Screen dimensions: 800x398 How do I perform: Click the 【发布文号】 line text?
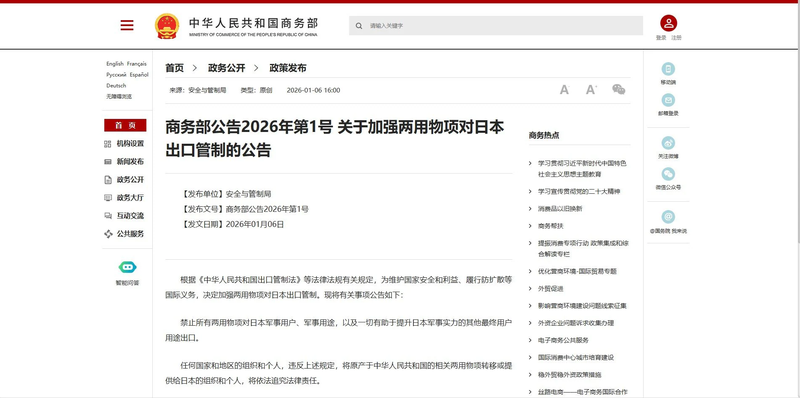pos(244,209)
